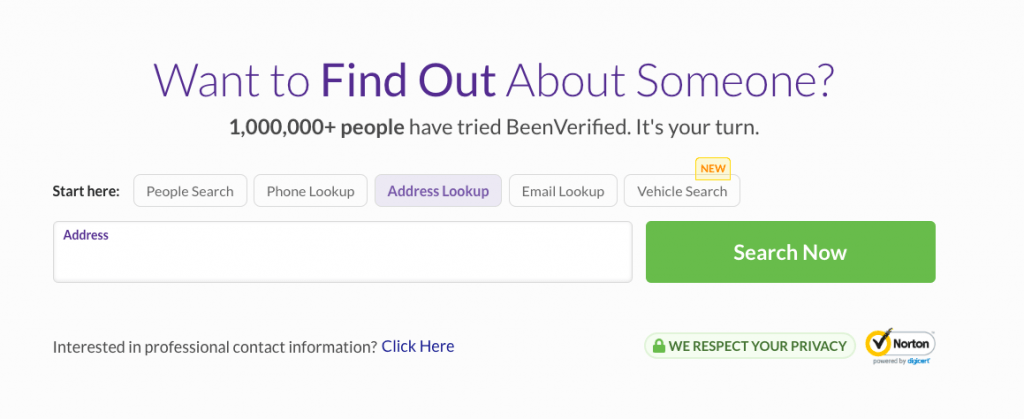Click the 1,000,000+ people bold text
The image size is (1024, 419).
[x=317, y=127]
